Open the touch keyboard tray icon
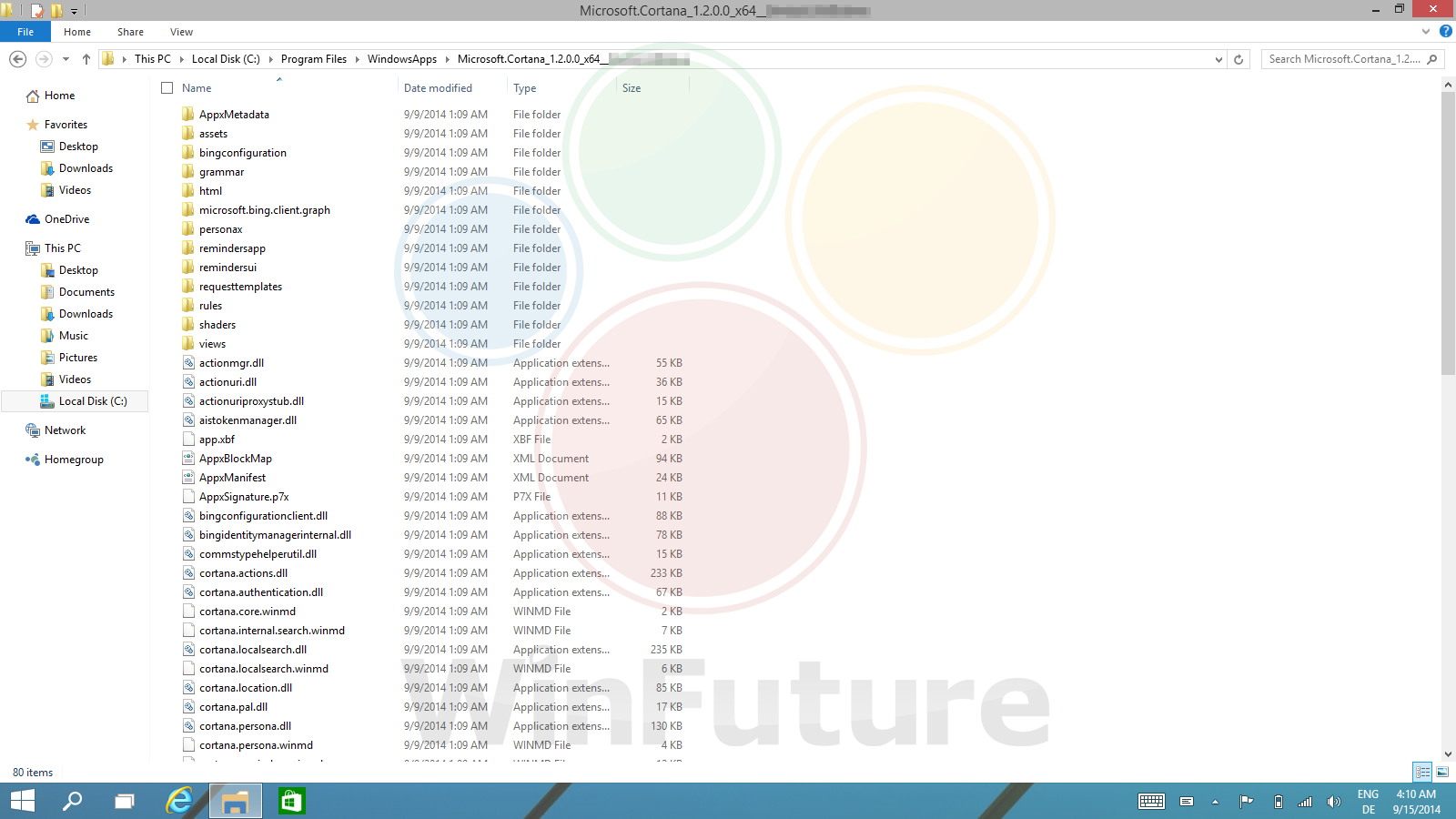Screen dimensions: 1456x819 1151,801
